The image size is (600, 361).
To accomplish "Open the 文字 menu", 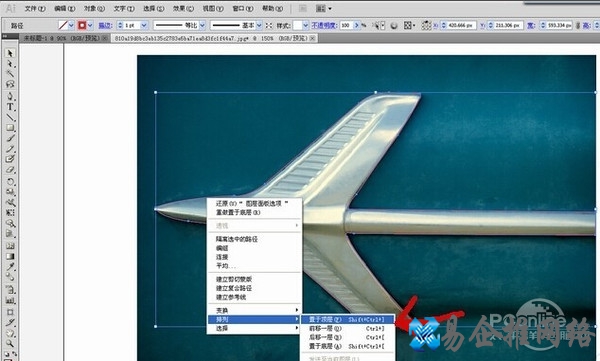I will [x=124, y=8].
